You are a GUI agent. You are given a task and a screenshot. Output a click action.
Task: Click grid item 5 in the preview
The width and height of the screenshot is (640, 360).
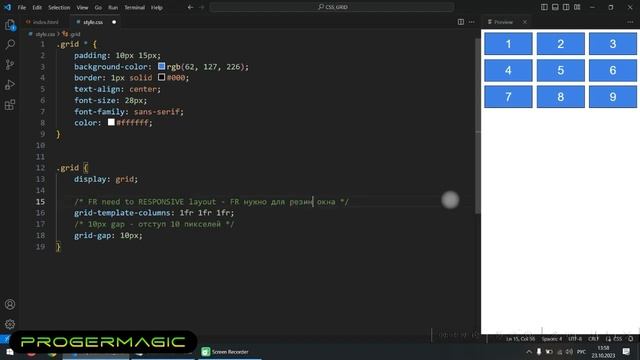[x=560, y=70]
